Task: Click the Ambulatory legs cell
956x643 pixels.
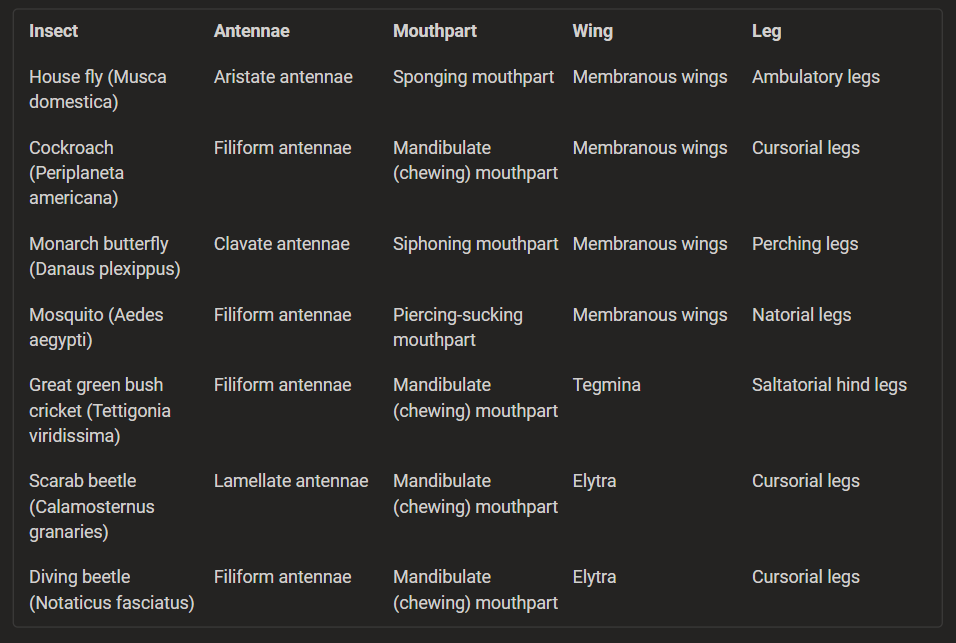Action: click(815, 77)
